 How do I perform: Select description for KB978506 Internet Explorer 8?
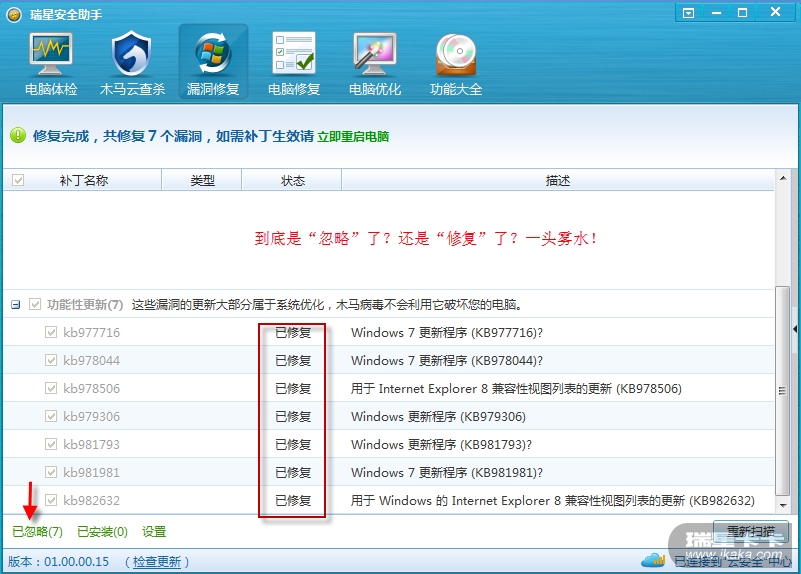516,389
